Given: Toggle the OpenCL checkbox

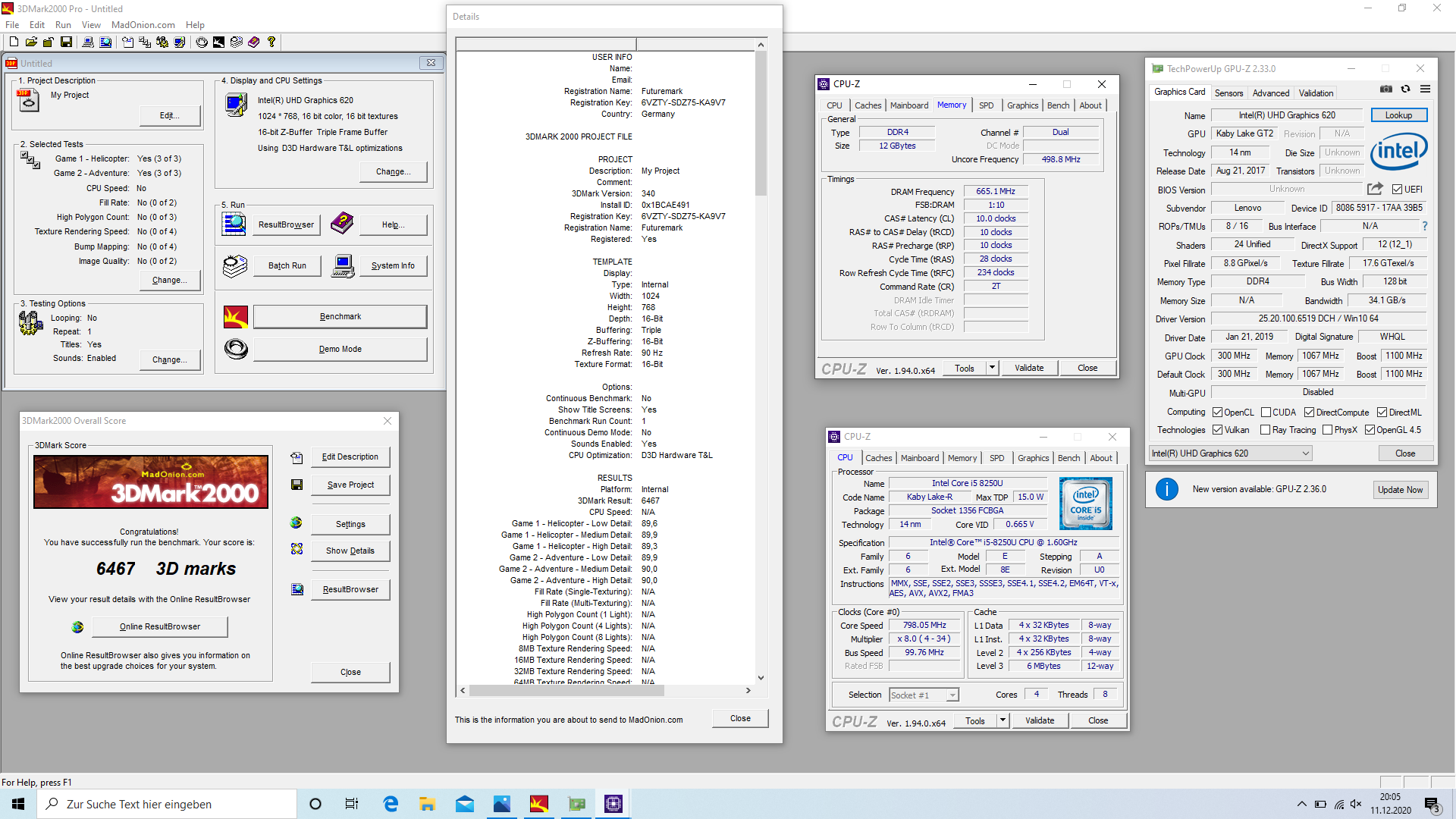Looking at the screenshot, I should pos(1217,413).
